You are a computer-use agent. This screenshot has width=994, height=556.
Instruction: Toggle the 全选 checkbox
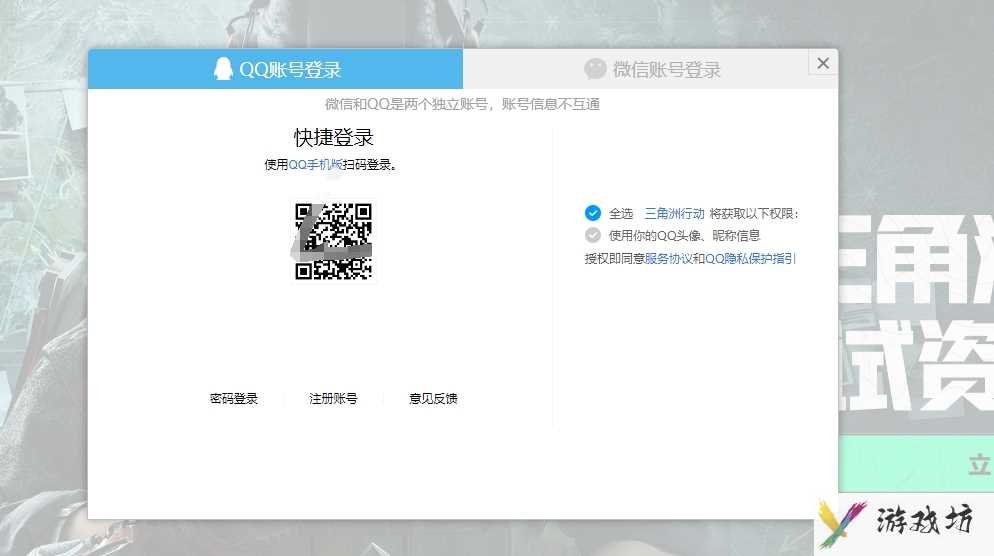click(x=593, y=213)
